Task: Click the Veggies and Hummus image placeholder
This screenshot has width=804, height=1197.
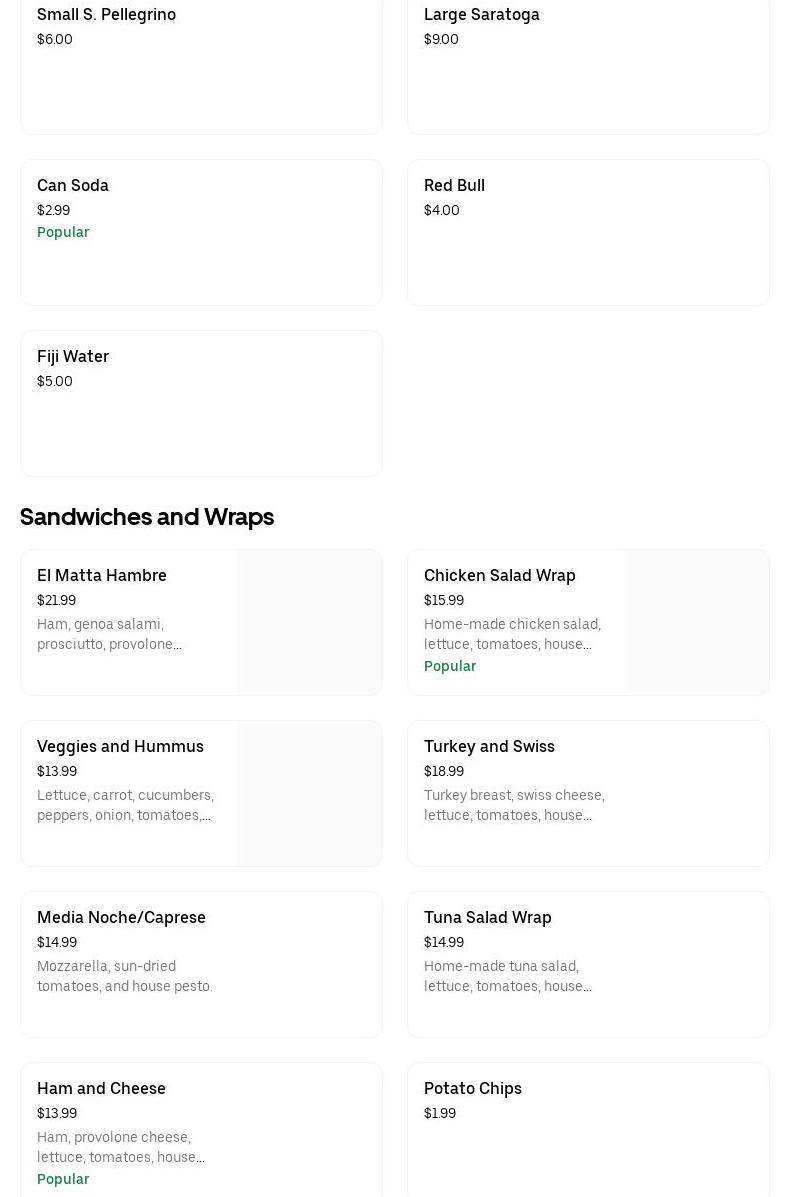Action: pyautogui.click(x=309, y=793)
